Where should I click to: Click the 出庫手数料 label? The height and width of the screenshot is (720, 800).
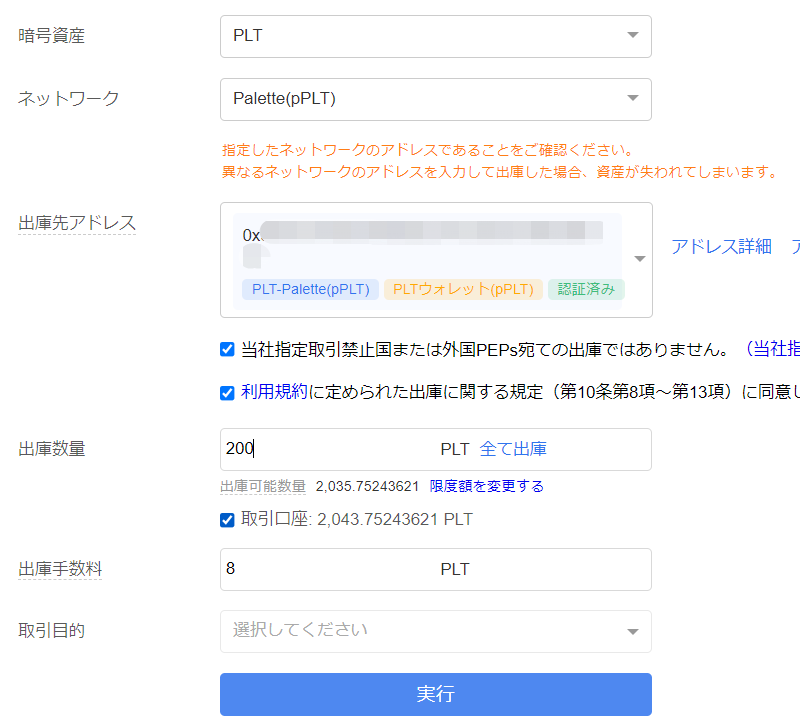click(x=60, y=568)
